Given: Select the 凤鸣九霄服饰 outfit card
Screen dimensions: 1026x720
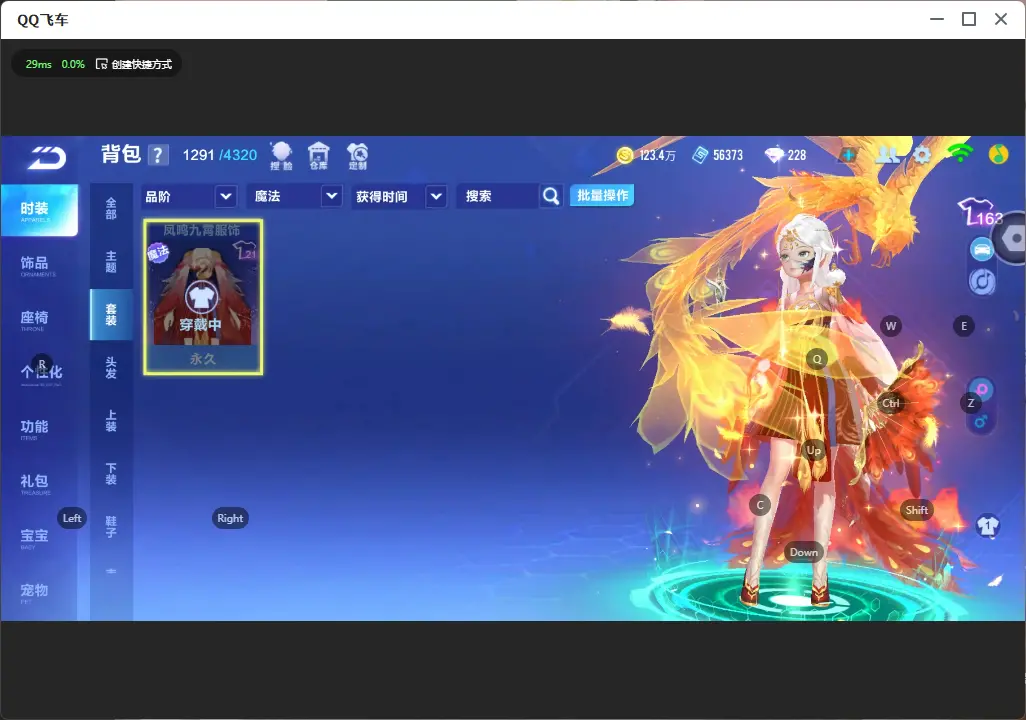Looking at the screenshot, I should tap(203, 297).
